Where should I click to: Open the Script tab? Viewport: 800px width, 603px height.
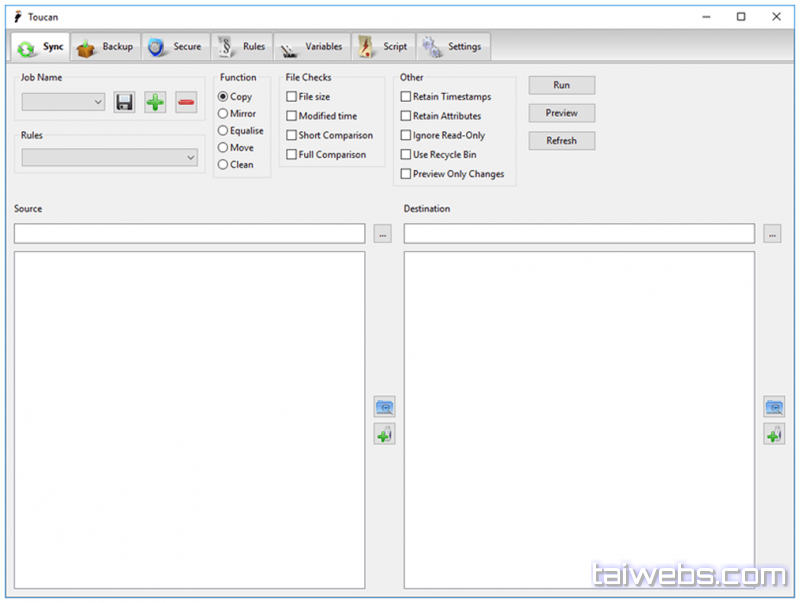[383, 47]
